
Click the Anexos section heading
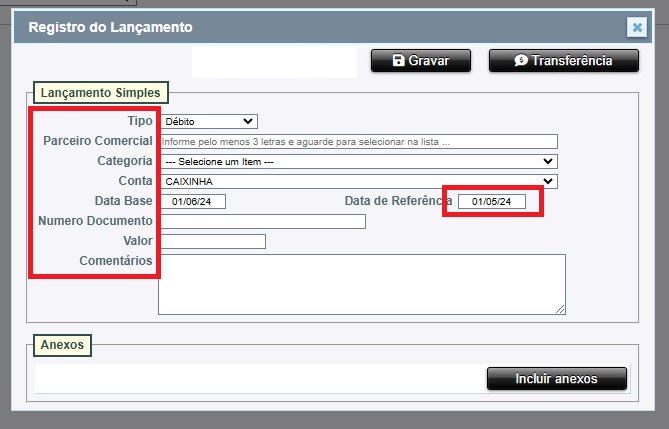pos(64,345)
